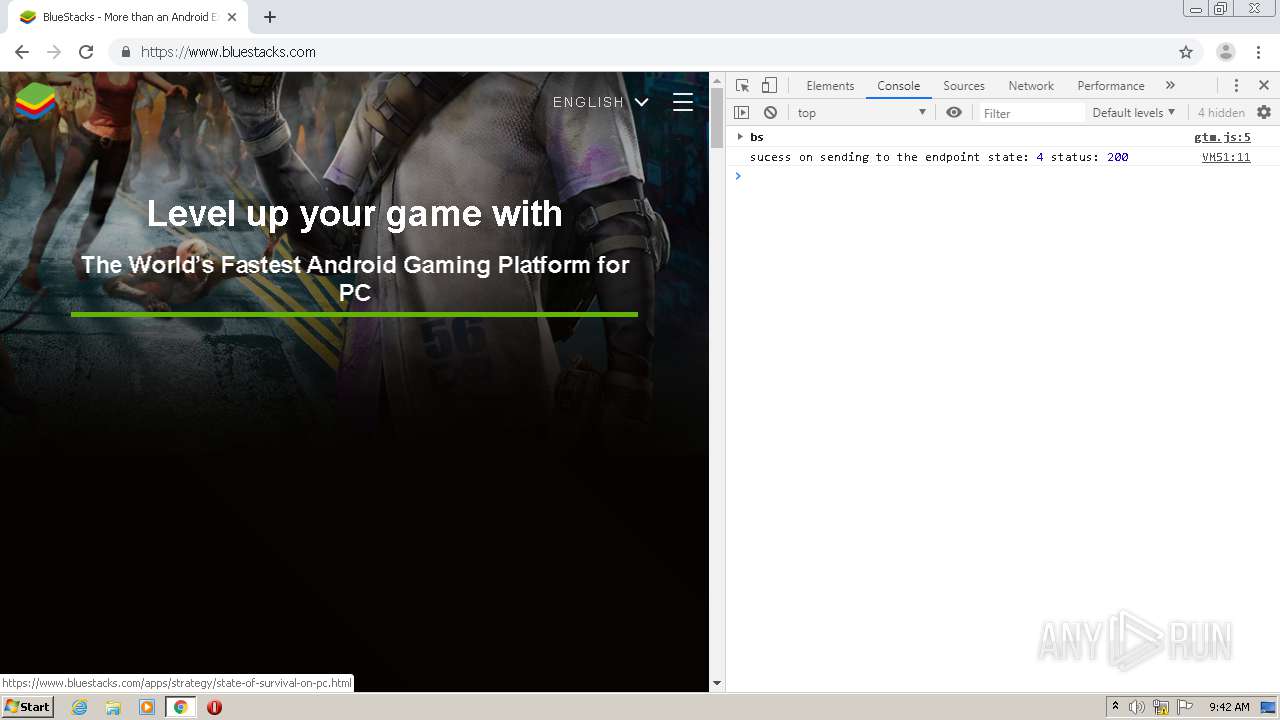The image size is (1280, 720).
Task: Launch Internet Explorer from taskbar
Action: pyautogui.click(x=80, y=707)
